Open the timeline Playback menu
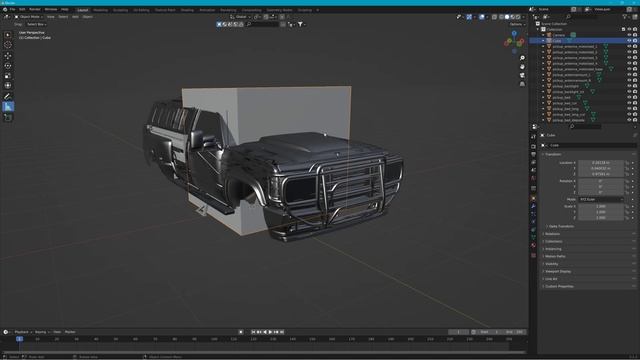This screenshot has width=640, height=360. click(23, 332)
